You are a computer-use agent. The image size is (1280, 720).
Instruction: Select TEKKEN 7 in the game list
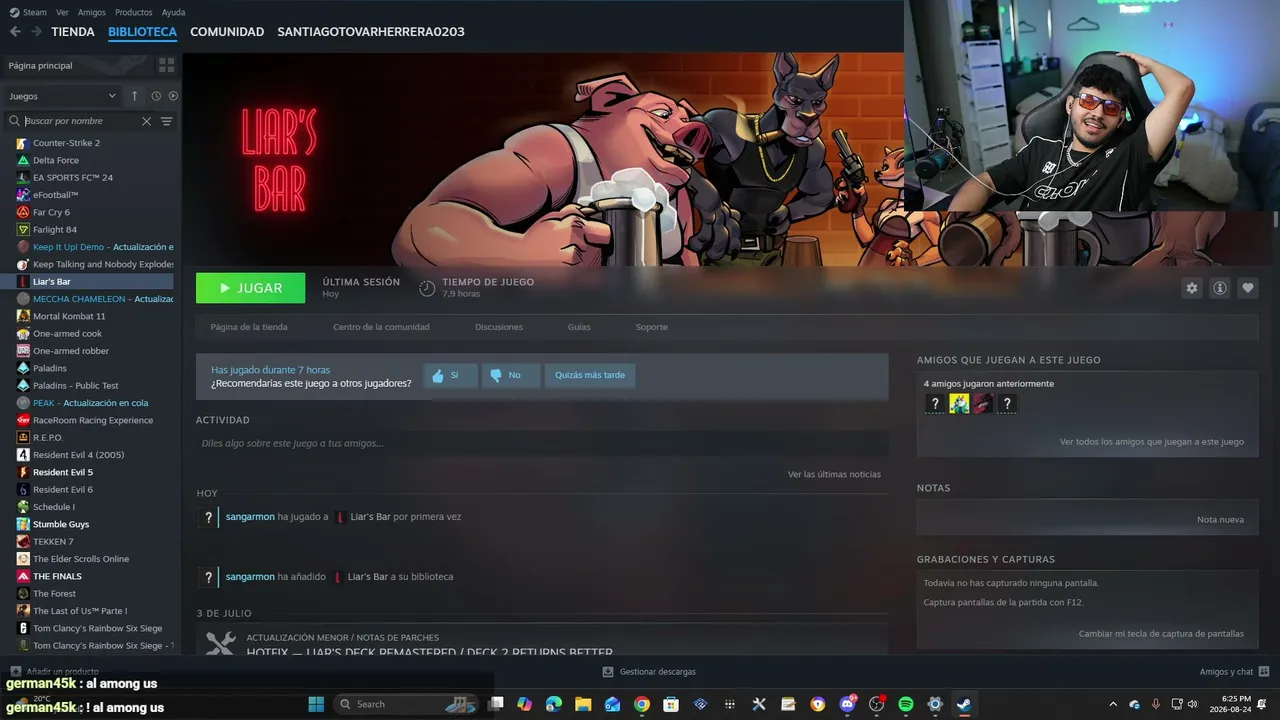tap(53, 542)
